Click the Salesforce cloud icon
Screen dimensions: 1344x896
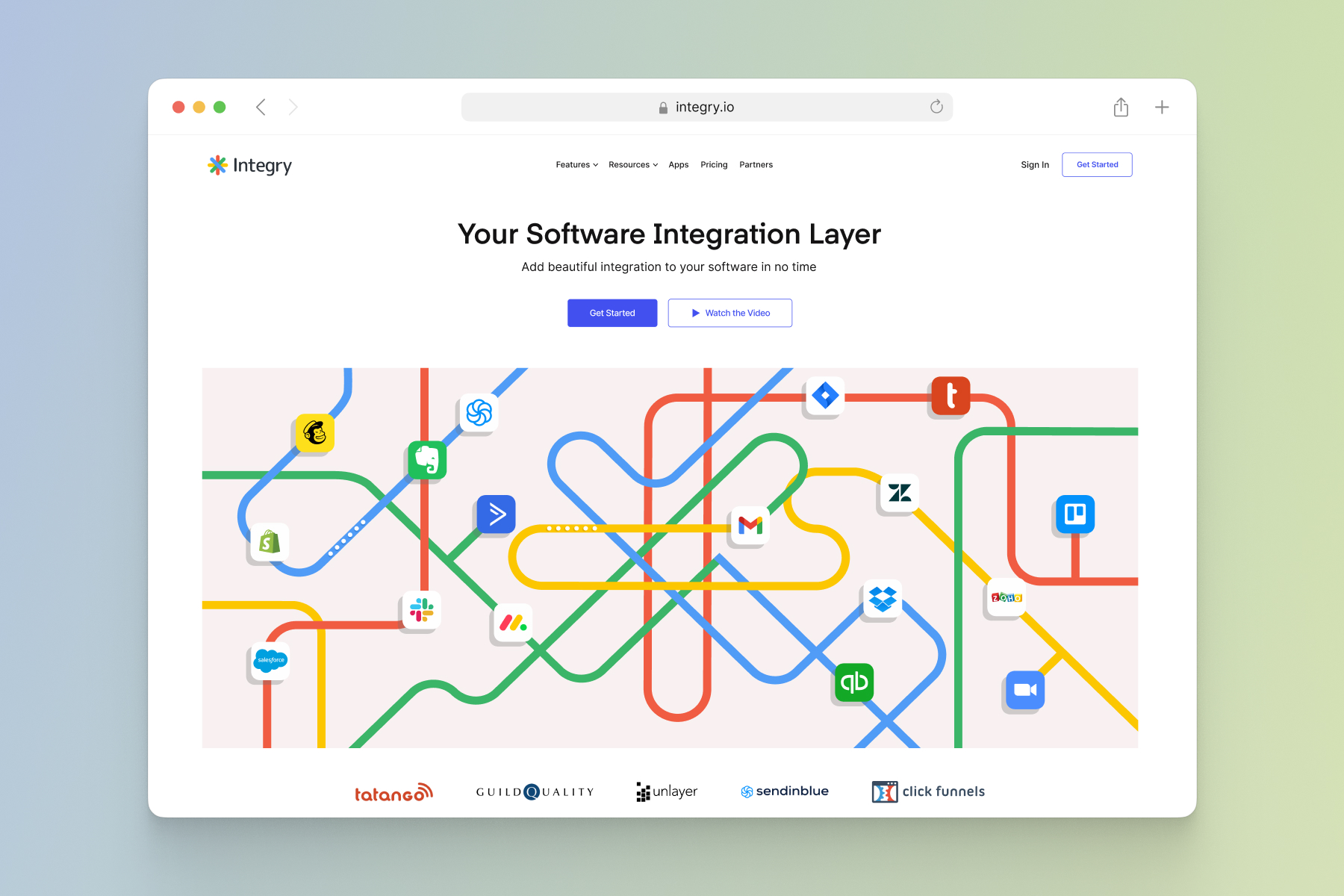point(270,660)
